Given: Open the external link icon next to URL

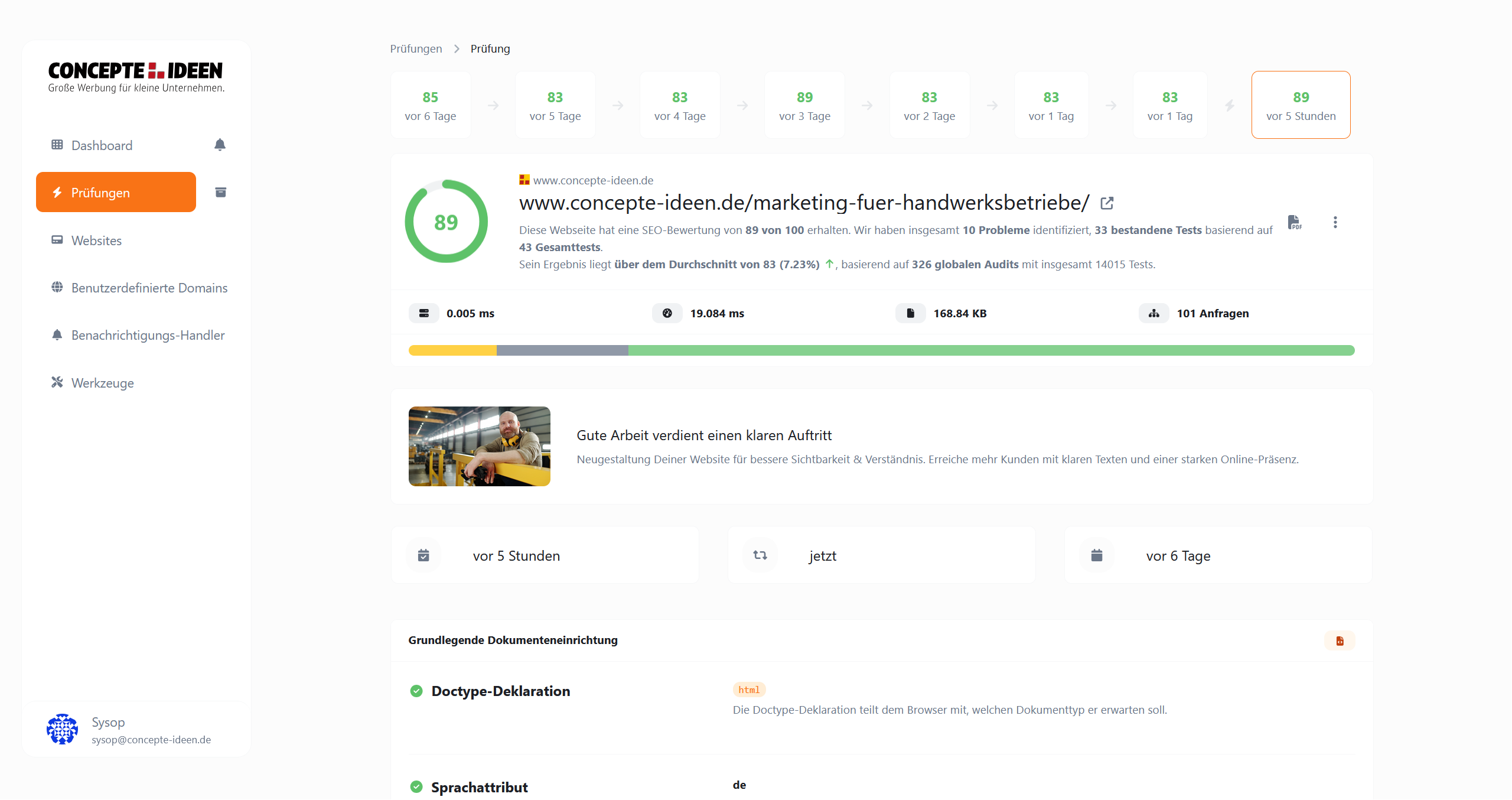Looking at the screenshot, I should point(1107,203).
